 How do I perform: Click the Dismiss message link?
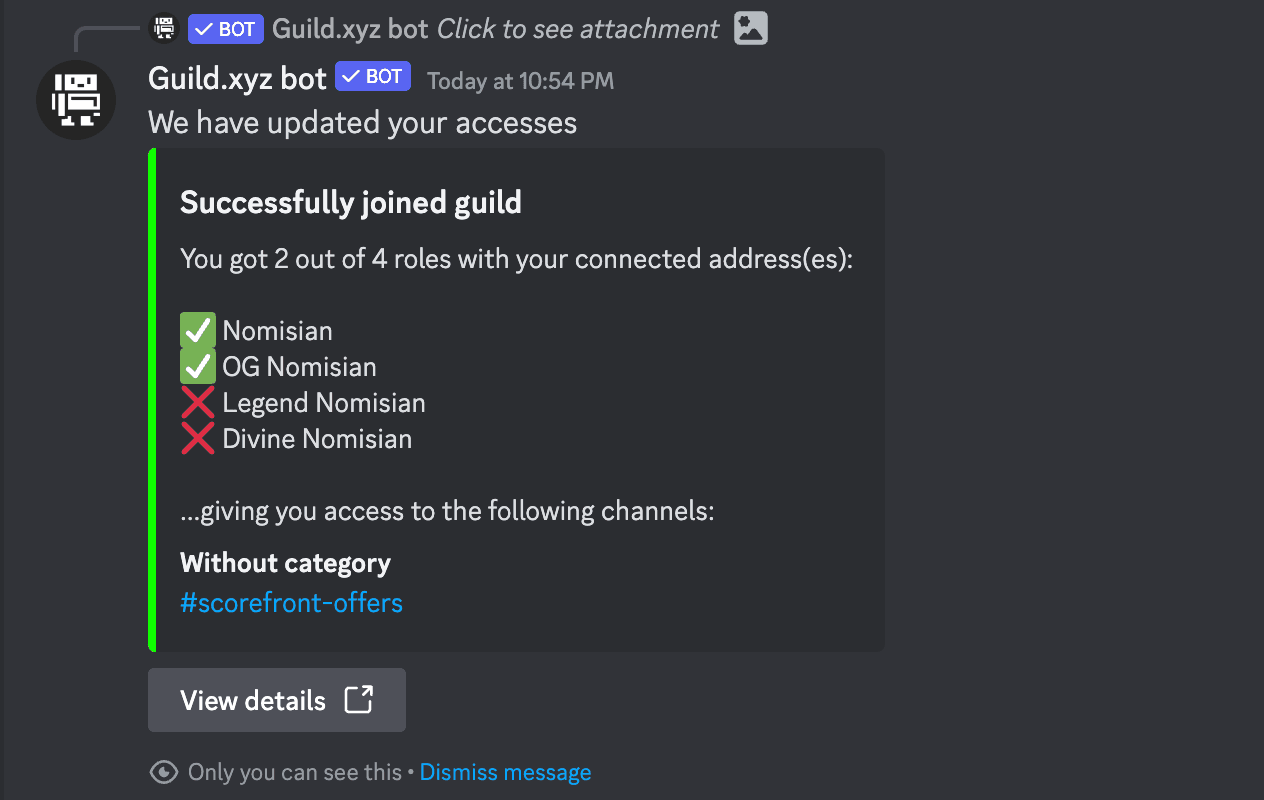coord(505,771)
